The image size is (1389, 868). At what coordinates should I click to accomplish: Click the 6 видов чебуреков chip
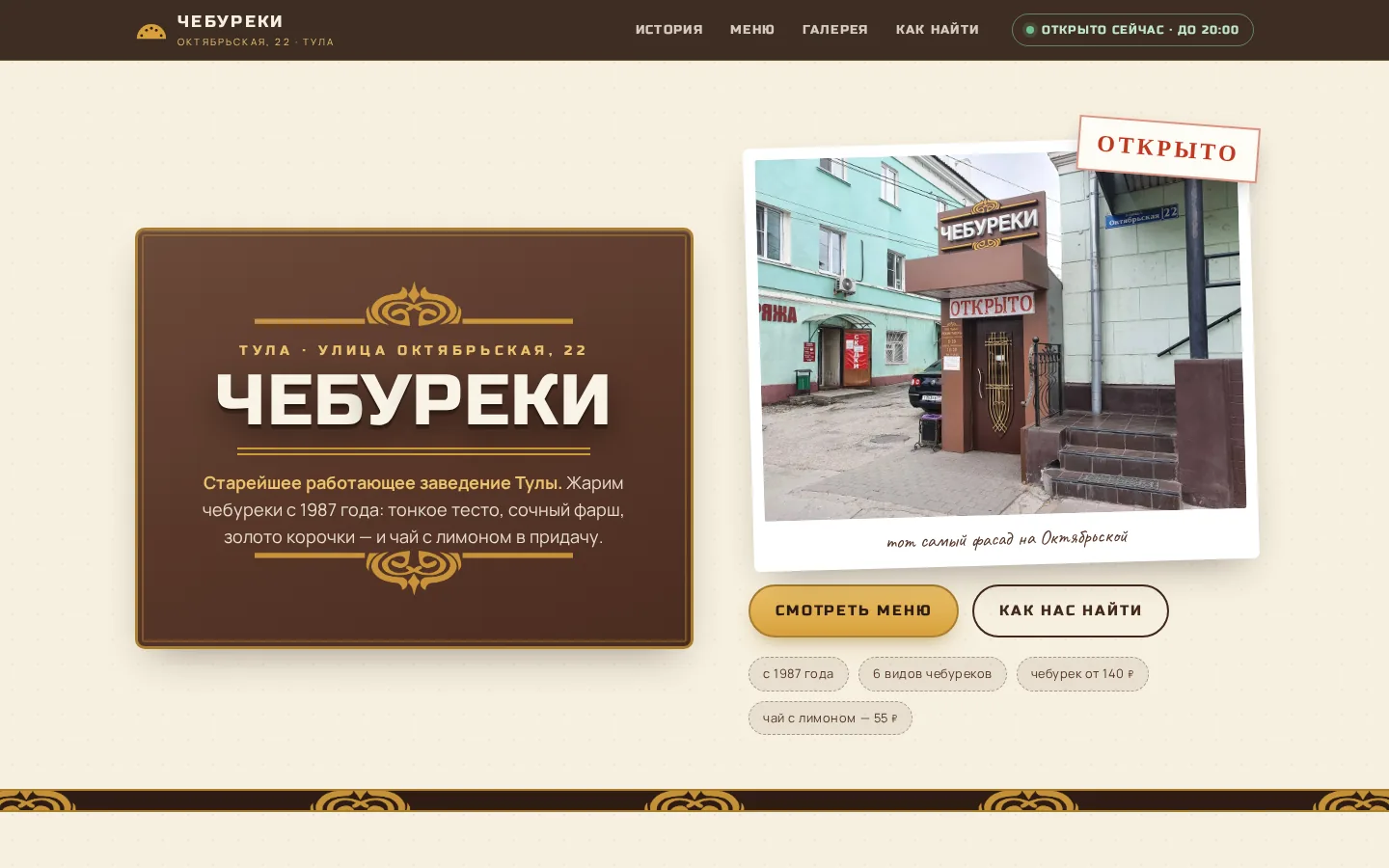(x=933, y=674)
